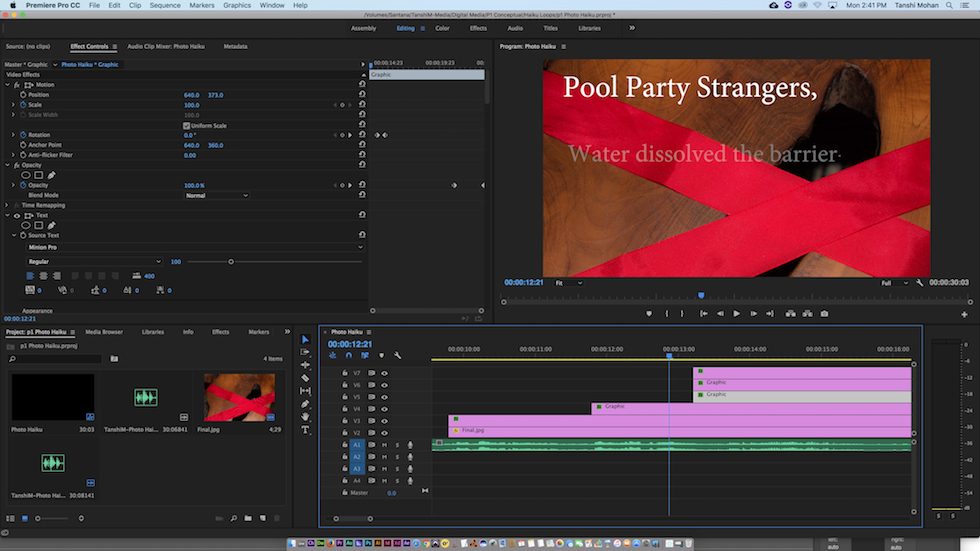Open Regular font style dropdown
The height and width of the screenshot is (551, 980).
[94, 262]
